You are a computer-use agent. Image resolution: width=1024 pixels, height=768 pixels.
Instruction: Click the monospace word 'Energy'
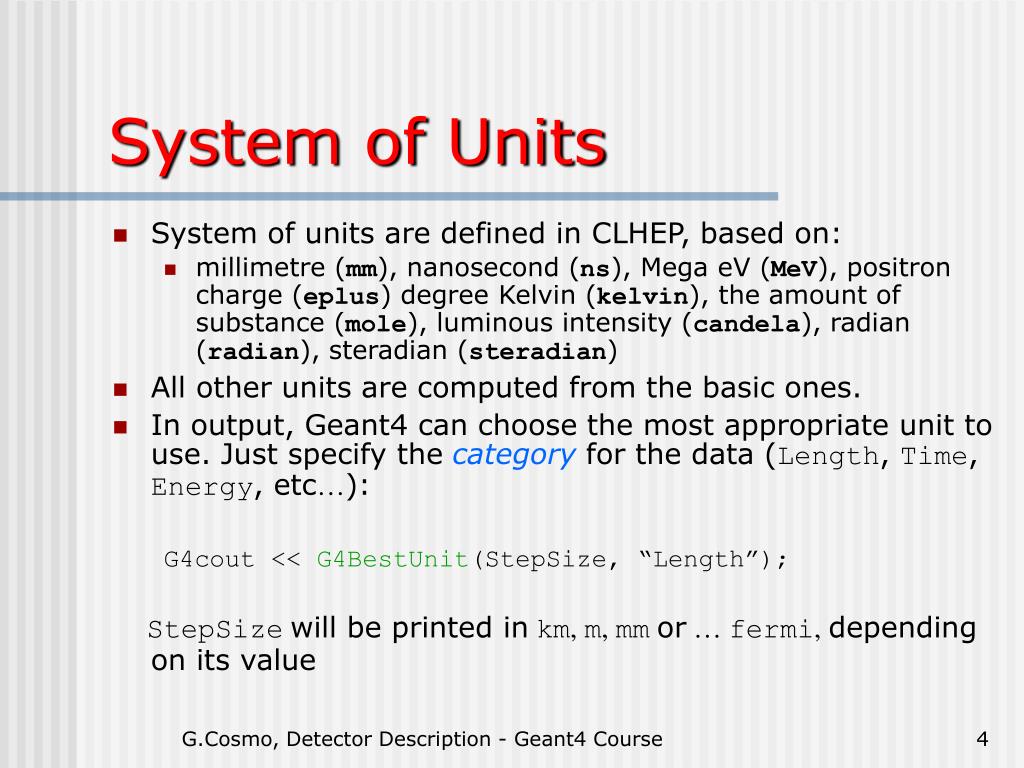[x=202, y=487]
